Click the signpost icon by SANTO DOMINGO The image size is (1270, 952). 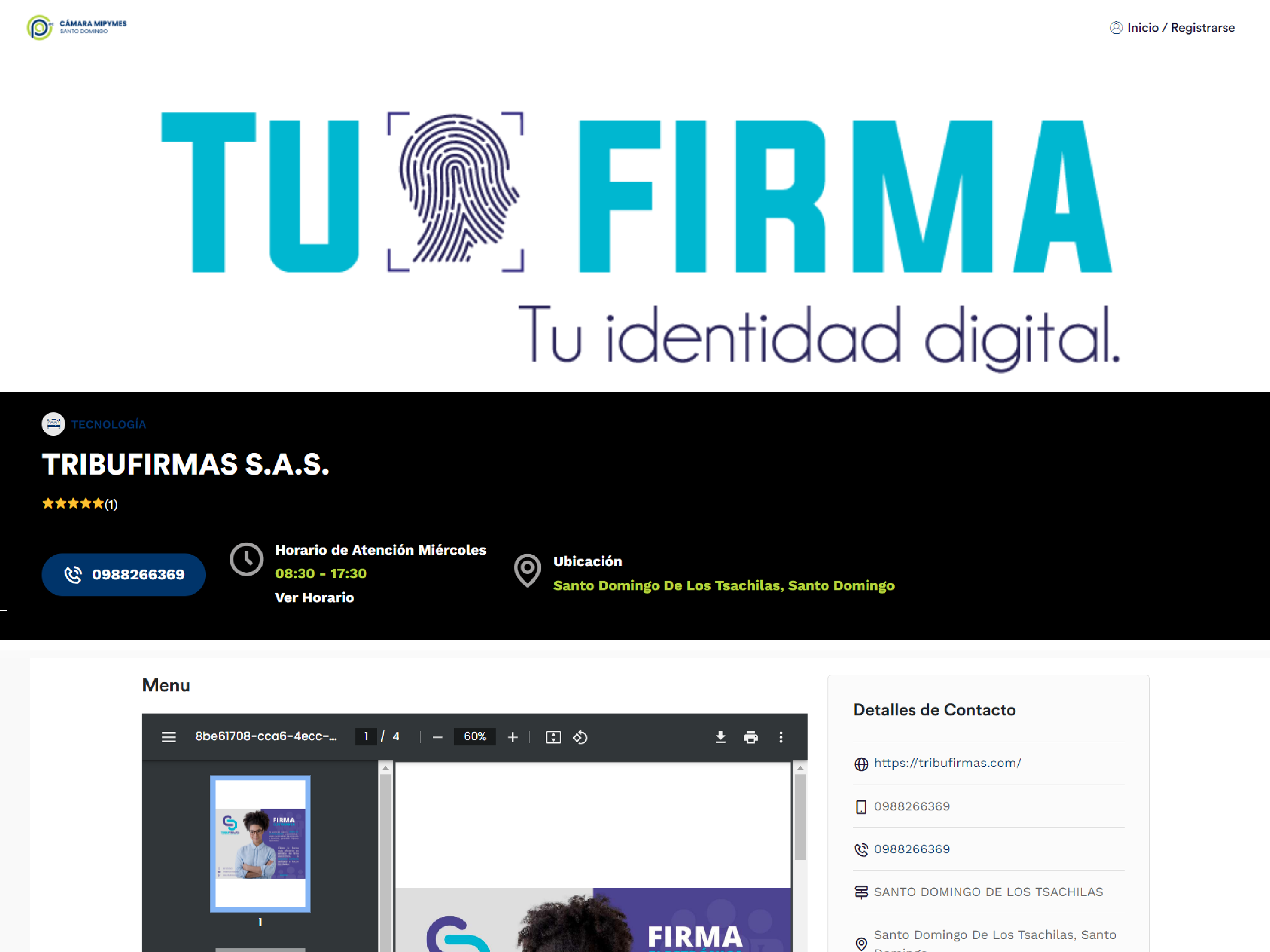click(861, 892)
